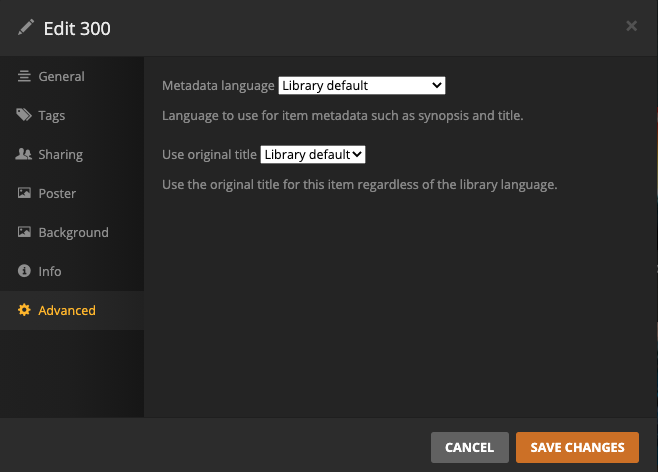658x472 pixels.
Task: Open the Sharing section
Action: pyautogui.click(x=72, y=154)
